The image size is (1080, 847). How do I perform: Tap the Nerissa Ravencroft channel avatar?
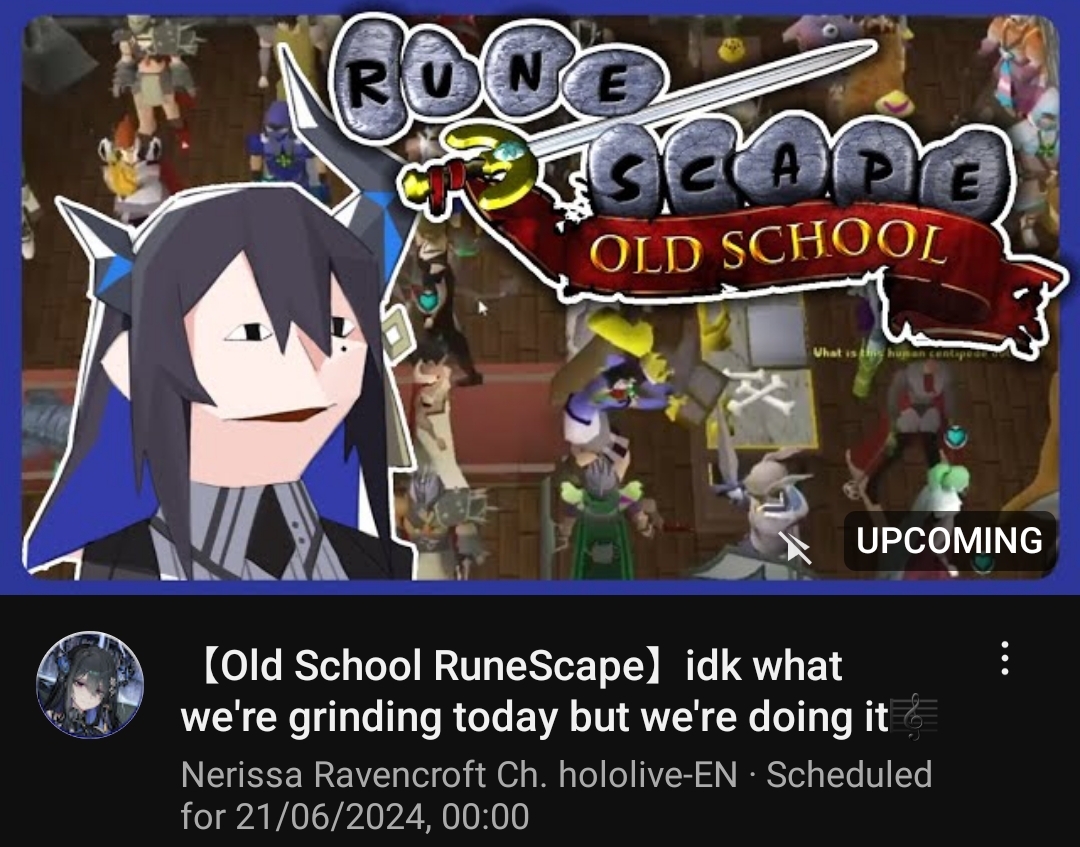(x=90, y=684)
